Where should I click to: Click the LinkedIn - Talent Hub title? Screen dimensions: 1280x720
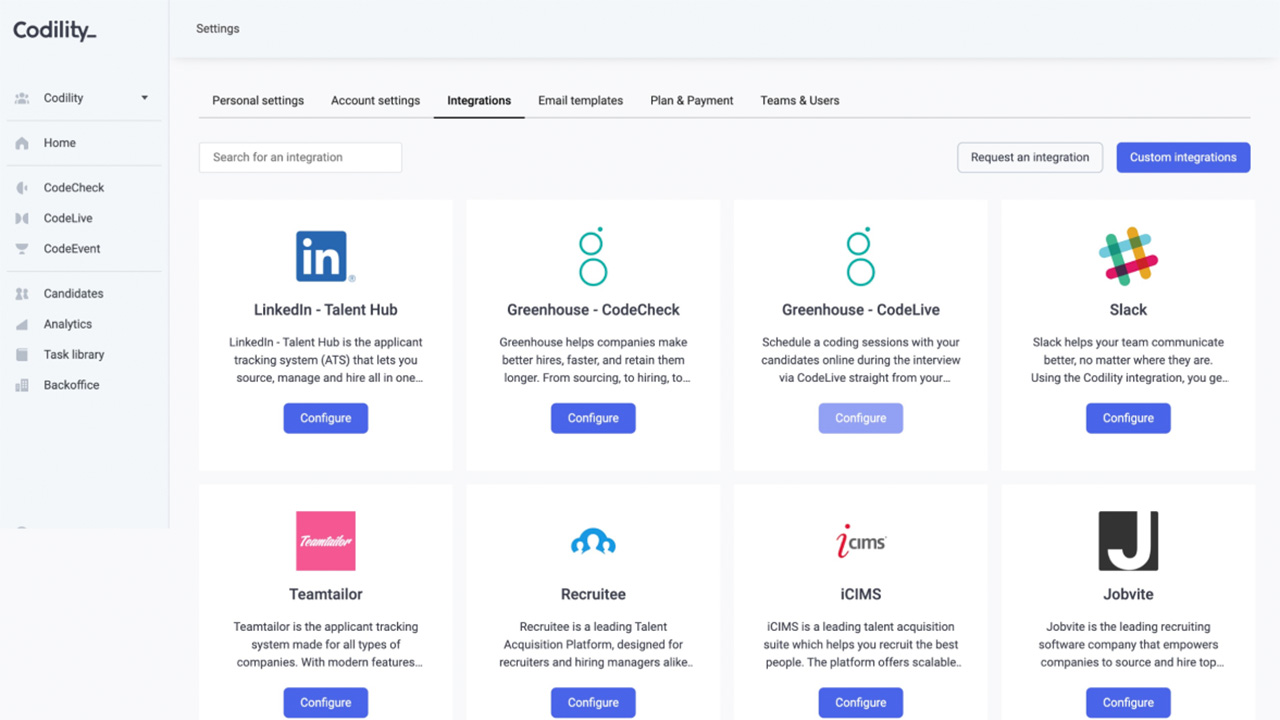pyautogui.click(x=326, y=310)
